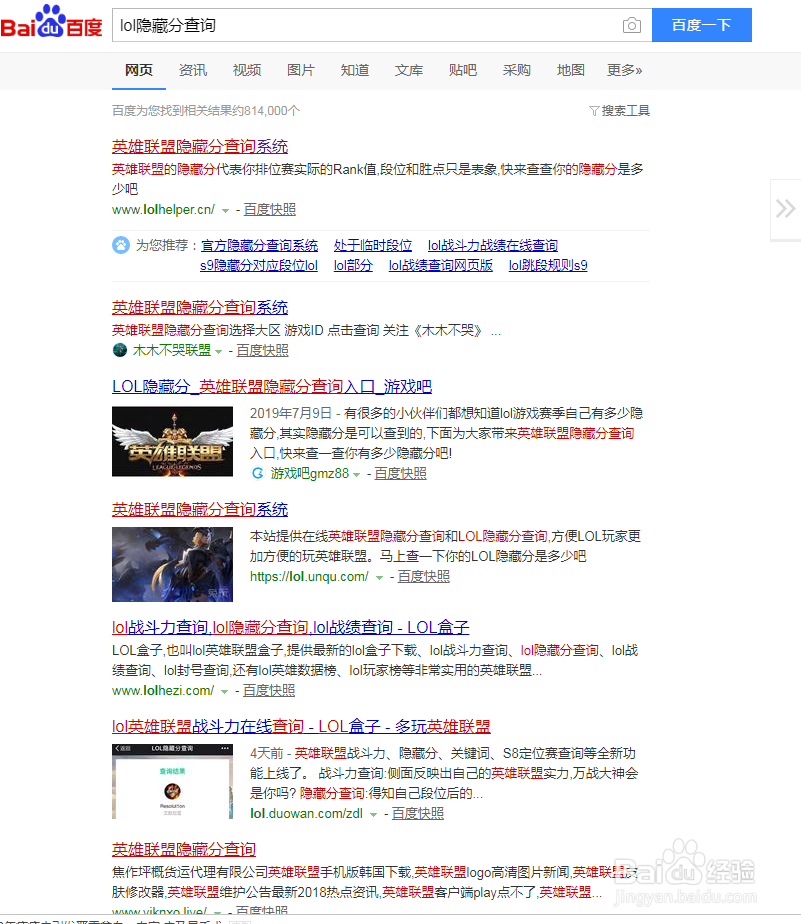The image size is (801, 924).
Task: Expand dropdown arrow next to 游戏吧gmz88
Action: coord(357,474)
